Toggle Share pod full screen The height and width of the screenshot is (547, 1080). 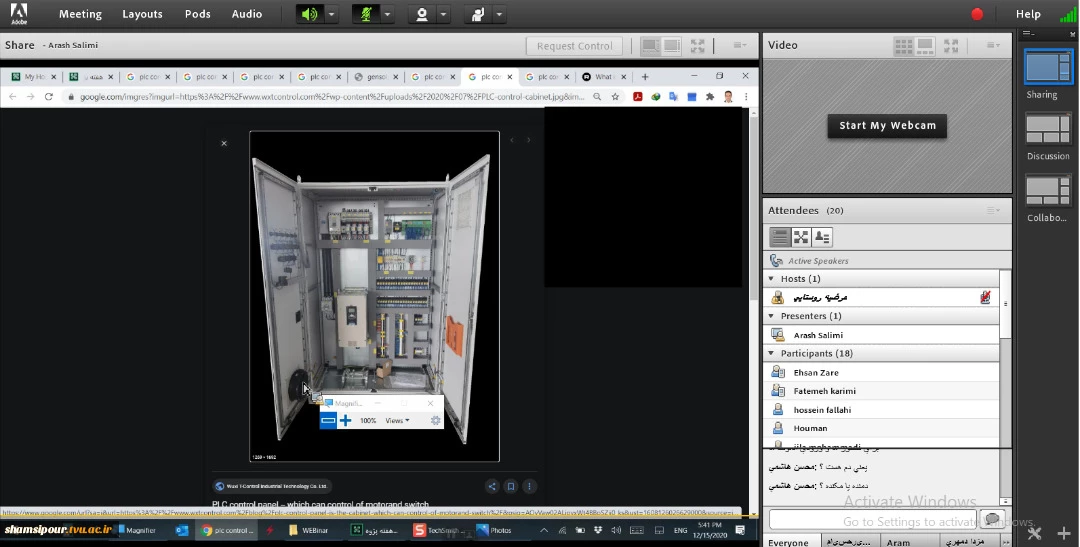[698, 46]
